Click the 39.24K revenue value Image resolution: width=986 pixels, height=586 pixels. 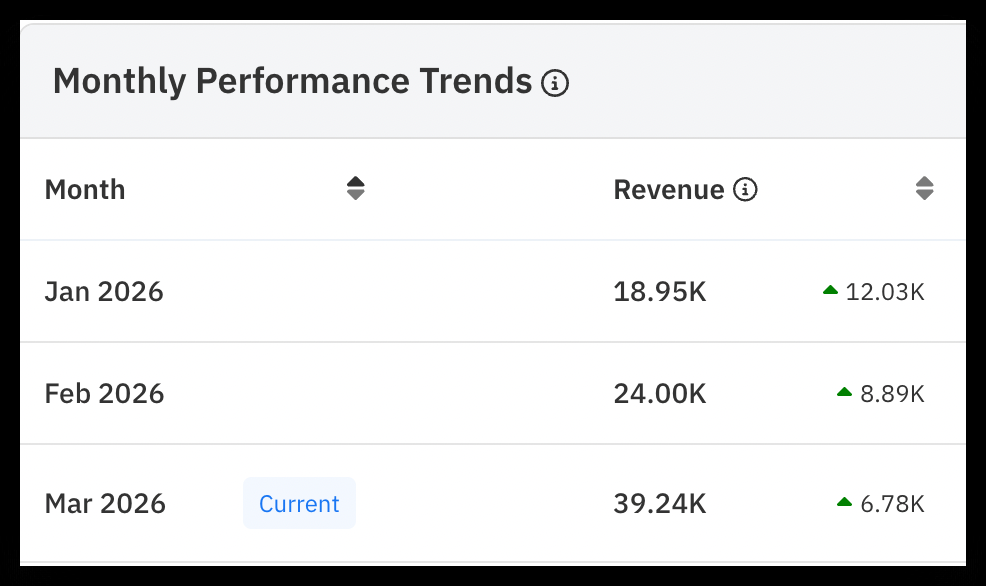pos(660,502)
